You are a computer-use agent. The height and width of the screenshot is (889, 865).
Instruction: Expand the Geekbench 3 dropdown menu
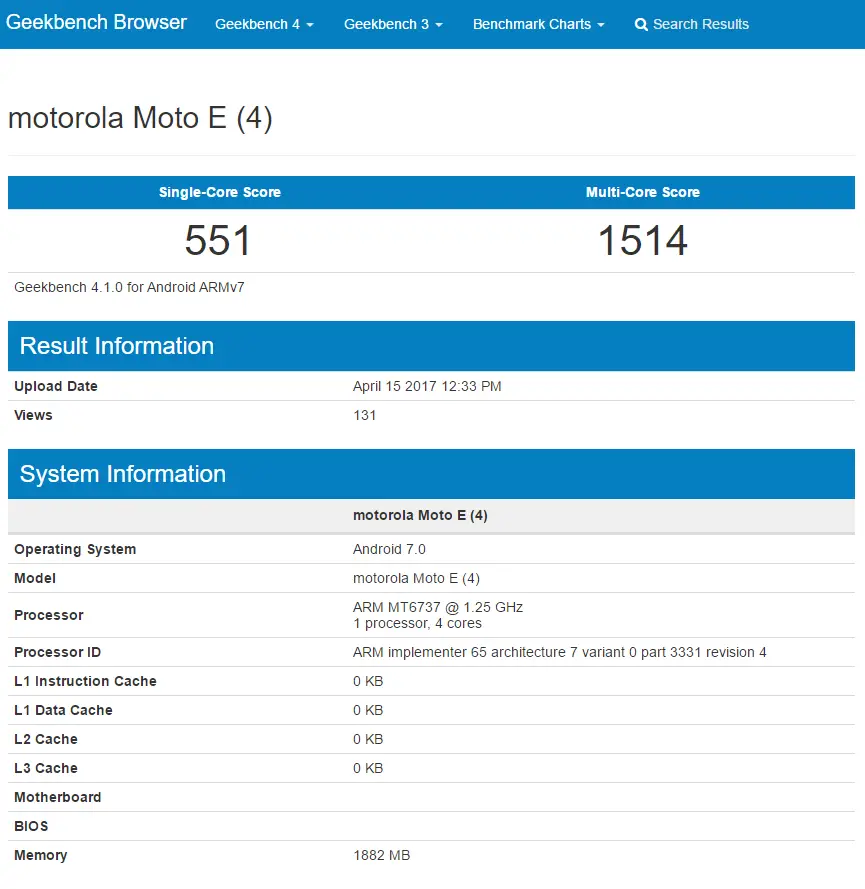pyautogui.click(x=393, y=24)
